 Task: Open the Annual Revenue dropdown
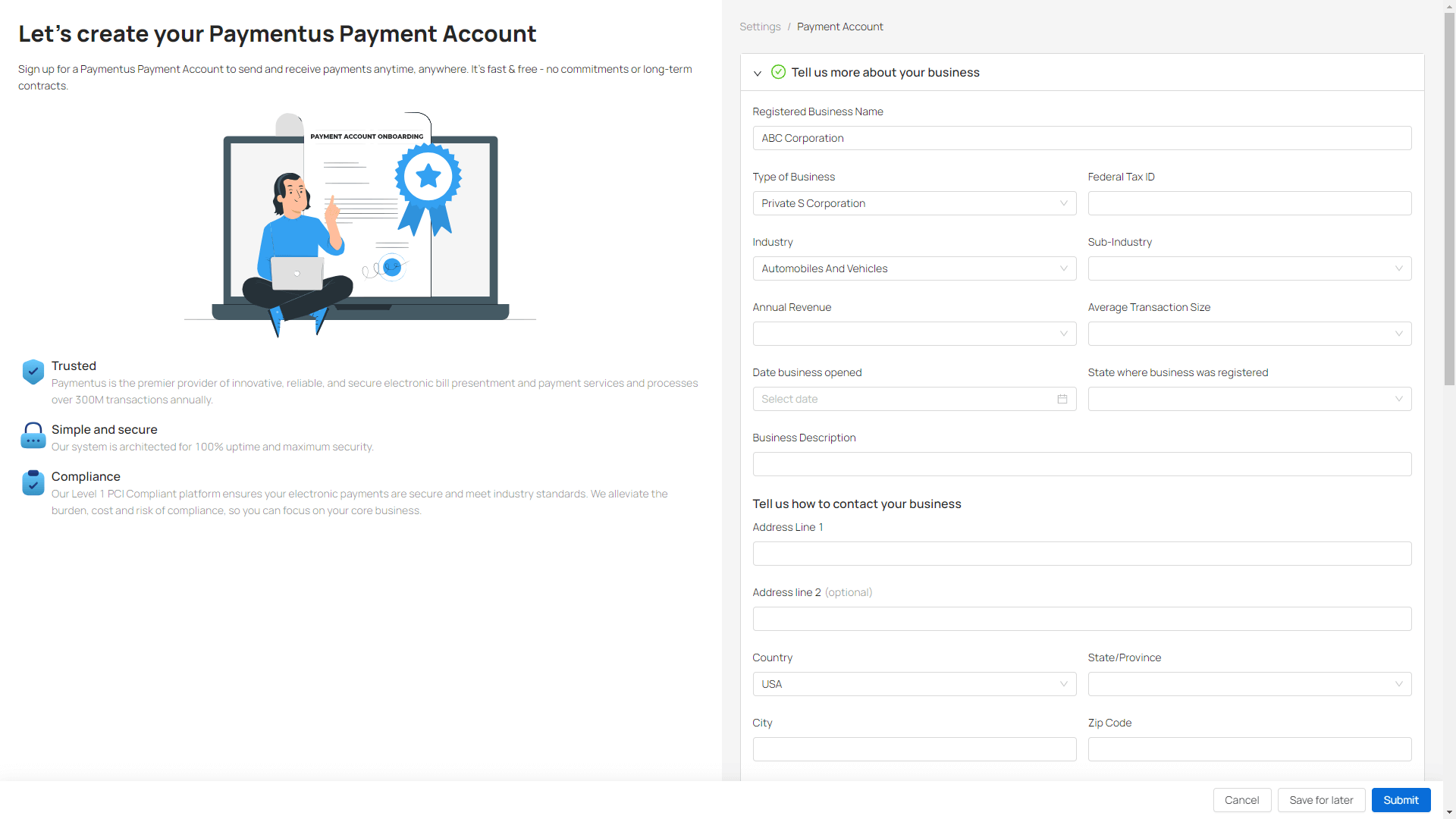(x=914, y=334)
